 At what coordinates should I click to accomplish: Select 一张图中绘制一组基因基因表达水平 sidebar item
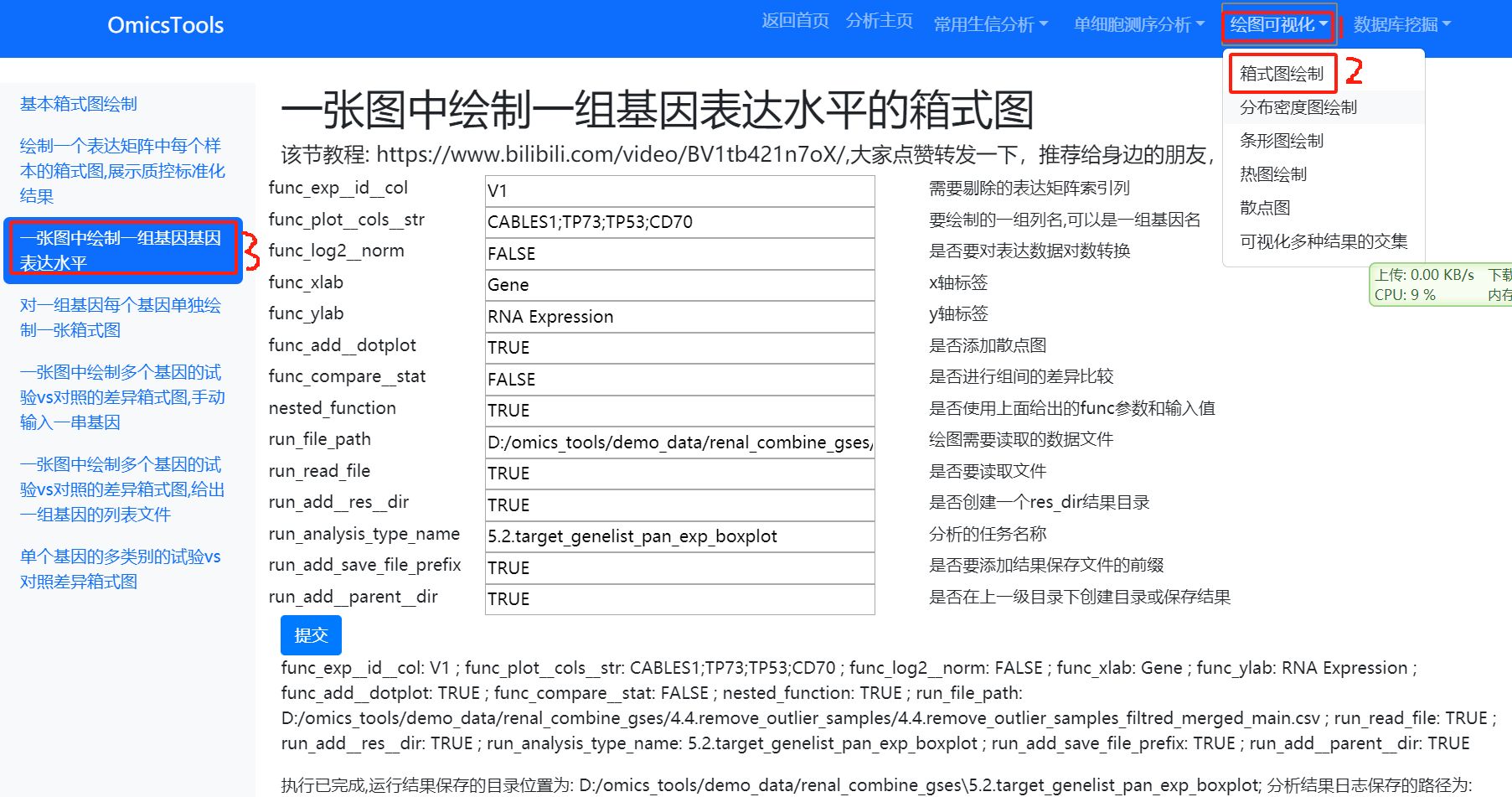coord(122,251)
